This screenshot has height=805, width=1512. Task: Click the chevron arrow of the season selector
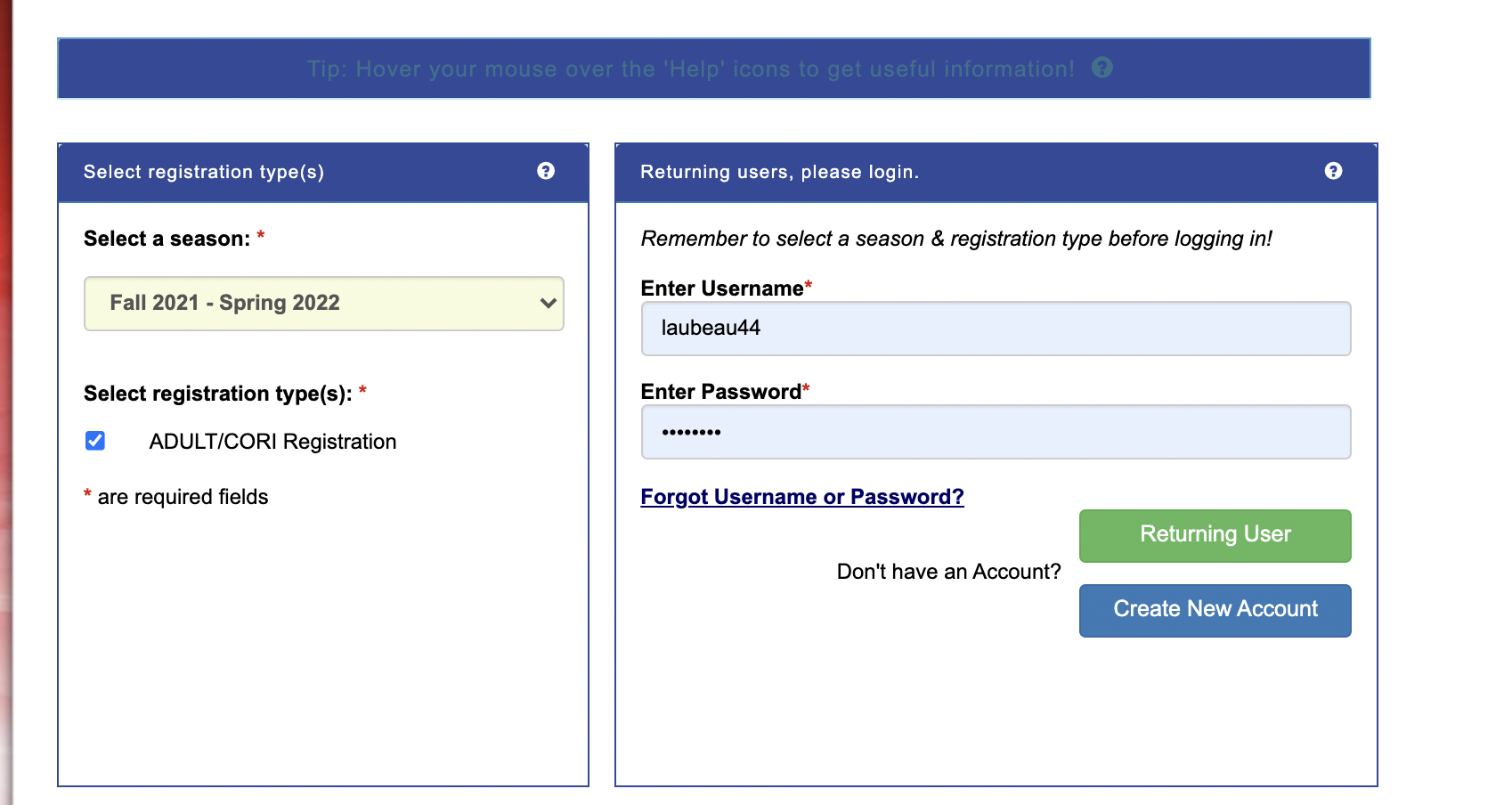point(549,303)
